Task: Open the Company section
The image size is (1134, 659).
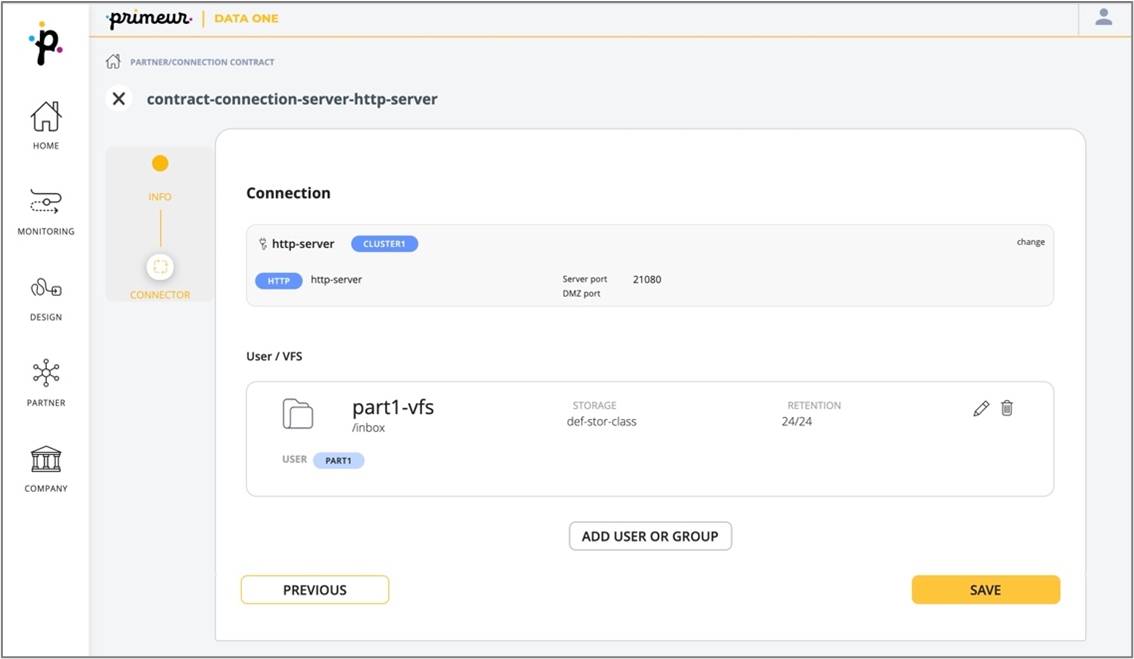Action: 46,468
